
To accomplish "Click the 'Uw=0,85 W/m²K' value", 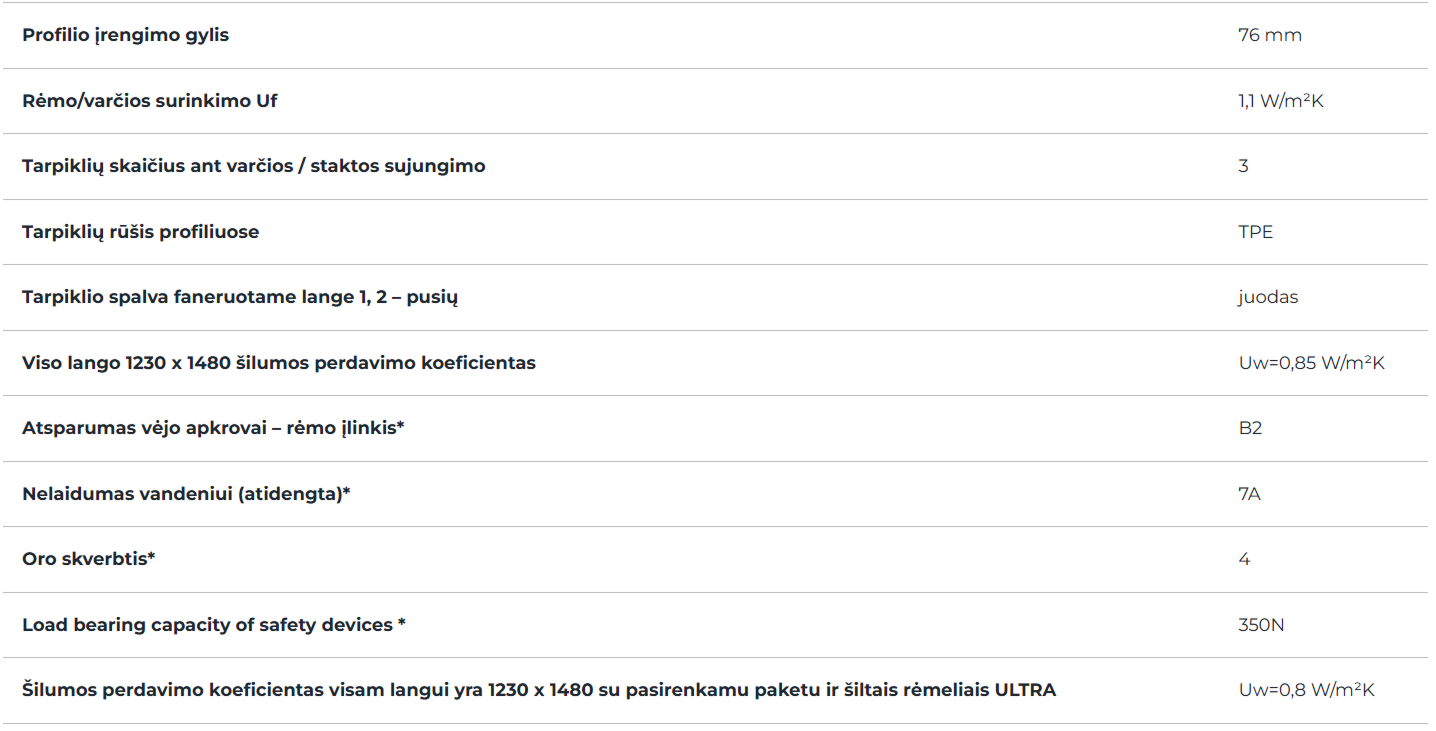I will (1311, 363).
